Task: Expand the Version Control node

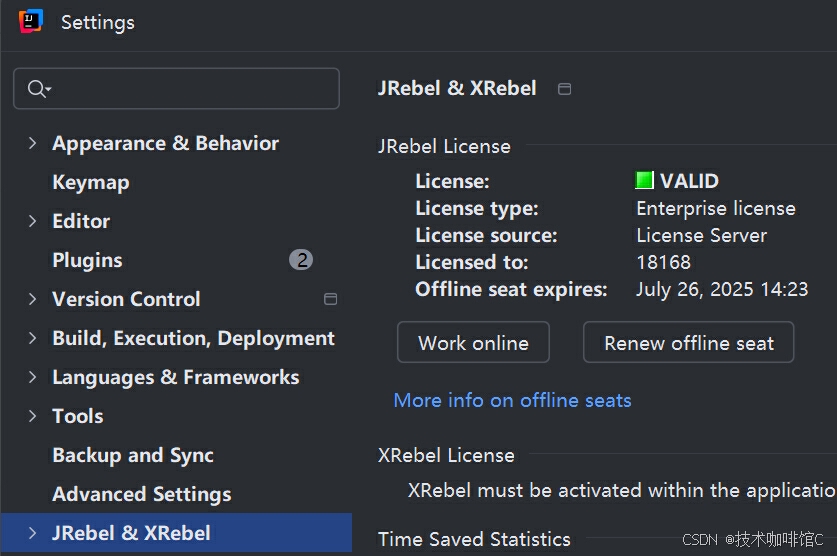Action: (x=33, y=299)
